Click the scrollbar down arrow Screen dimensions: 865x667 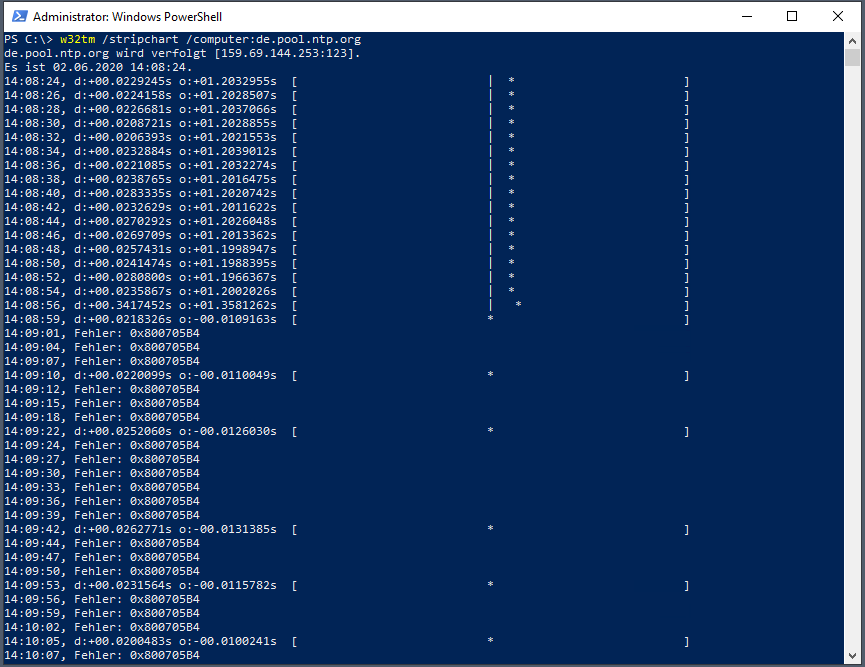(852, 656)
